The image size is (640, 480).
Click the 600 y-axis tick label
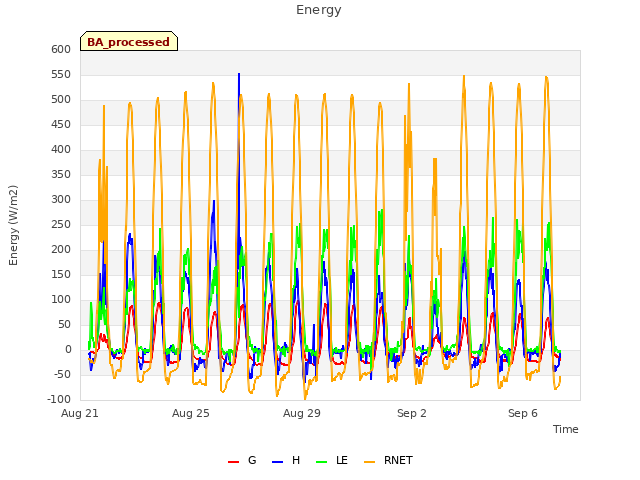61,49
